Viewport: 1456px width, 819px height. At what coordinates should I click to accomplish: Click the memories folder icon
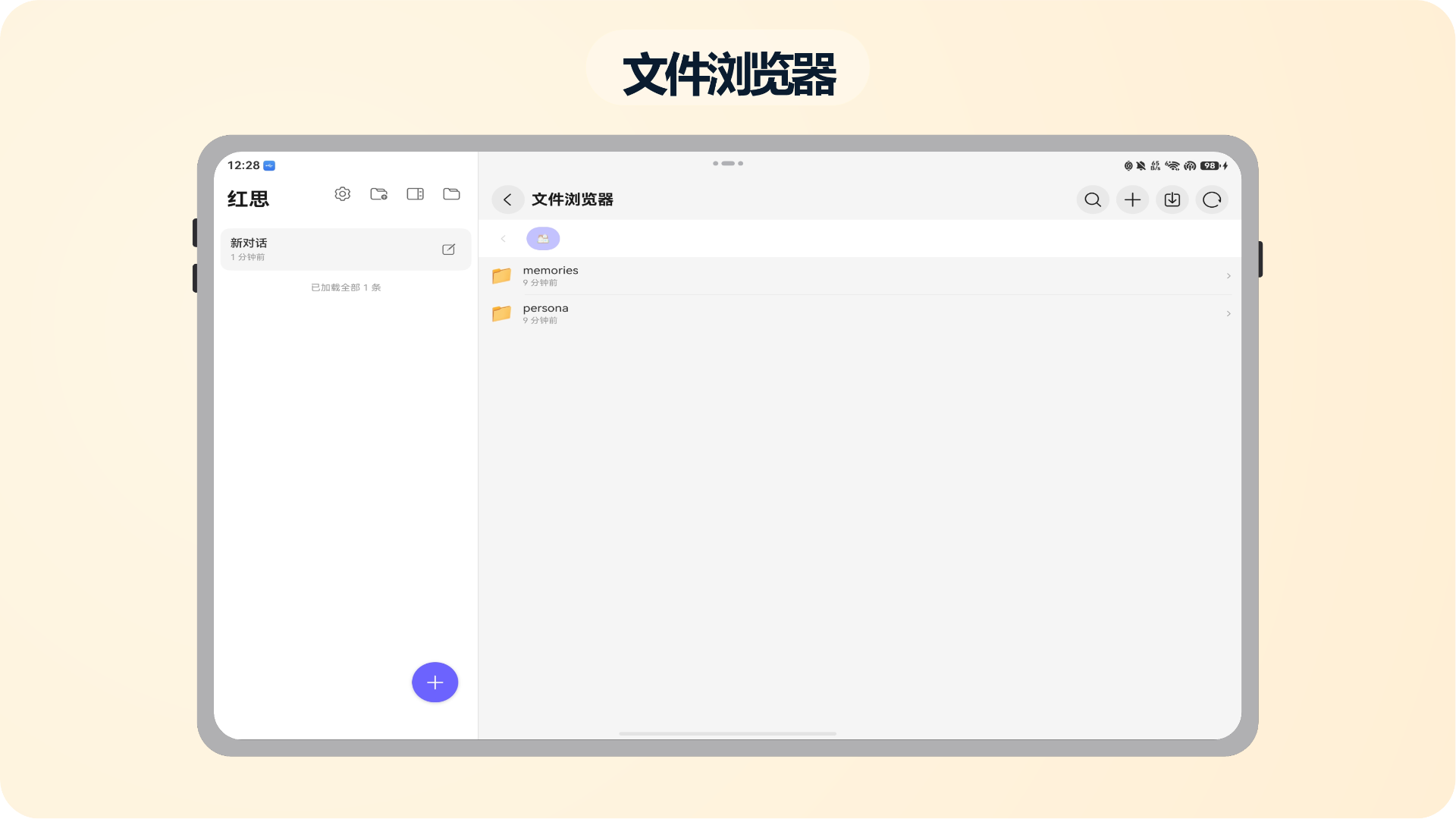pyautogui.click(x=501, y=276)
